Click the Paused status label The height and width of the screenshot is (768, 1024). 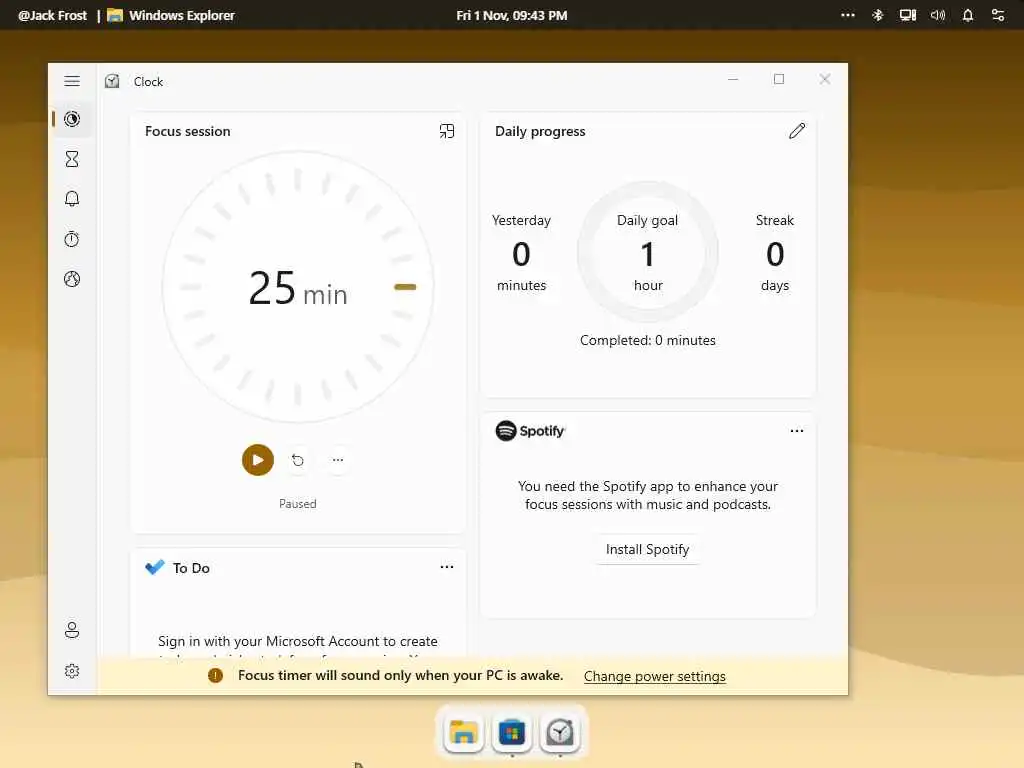298,504
